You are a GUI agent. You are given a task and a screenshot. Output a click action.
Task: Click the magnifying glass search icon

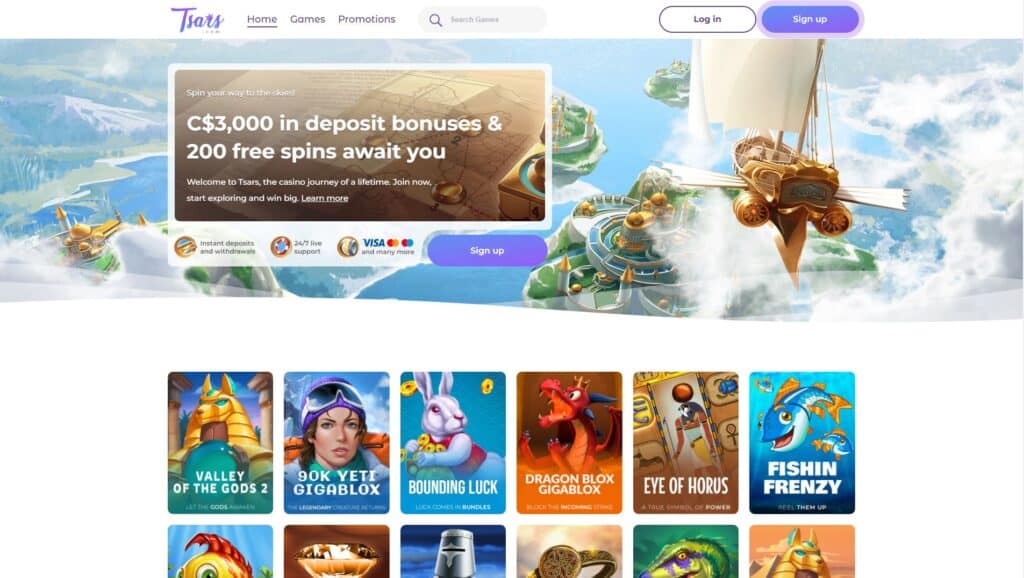436,20
